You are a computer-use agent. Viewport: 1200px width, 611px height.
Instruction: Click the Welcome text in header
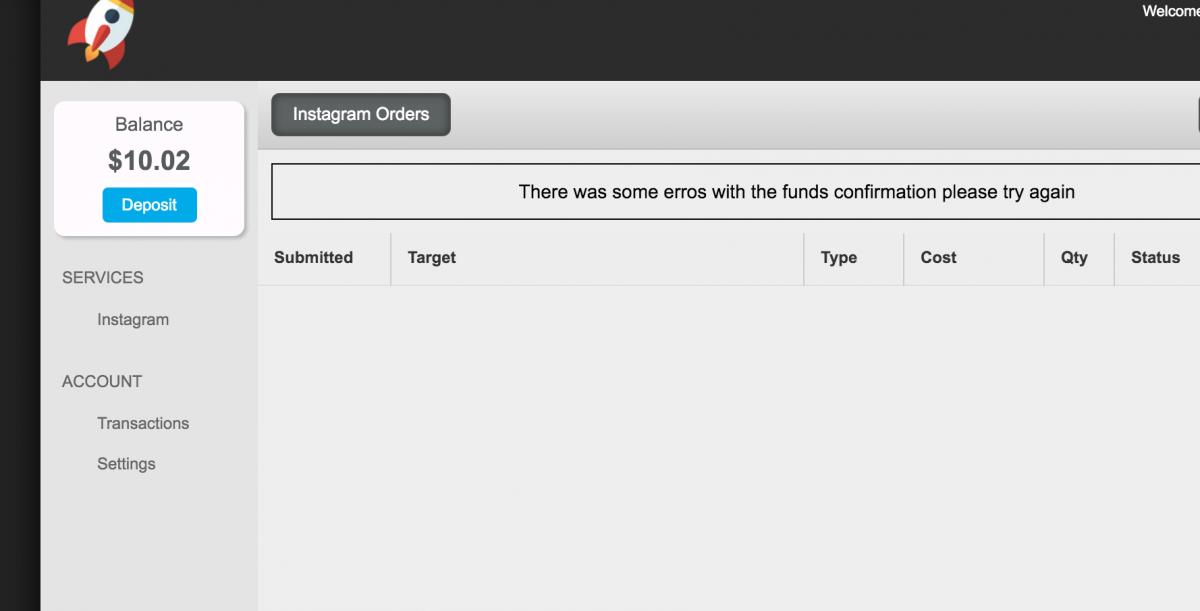click(1171, 11)
